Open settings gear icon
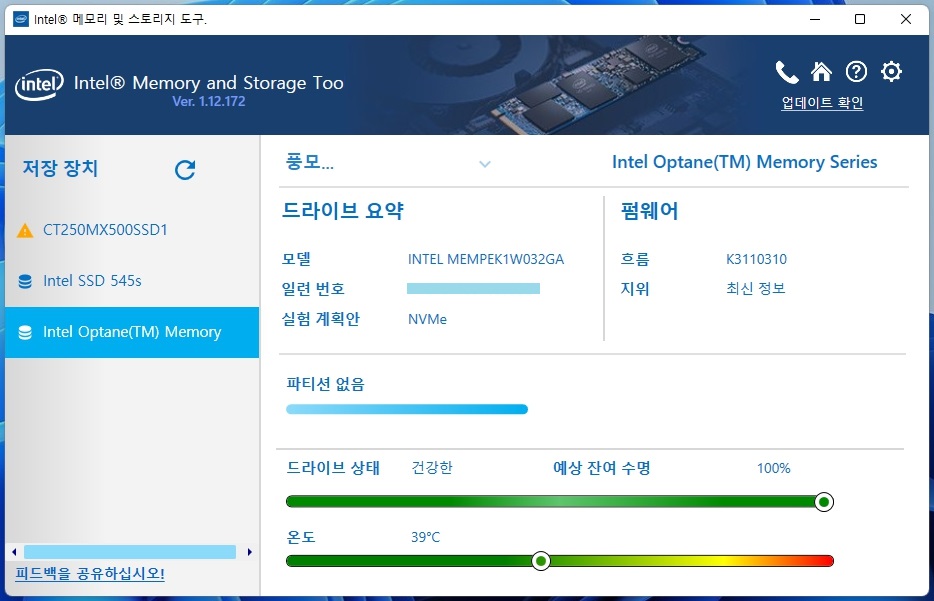934x601 pixels. [891, 71]
